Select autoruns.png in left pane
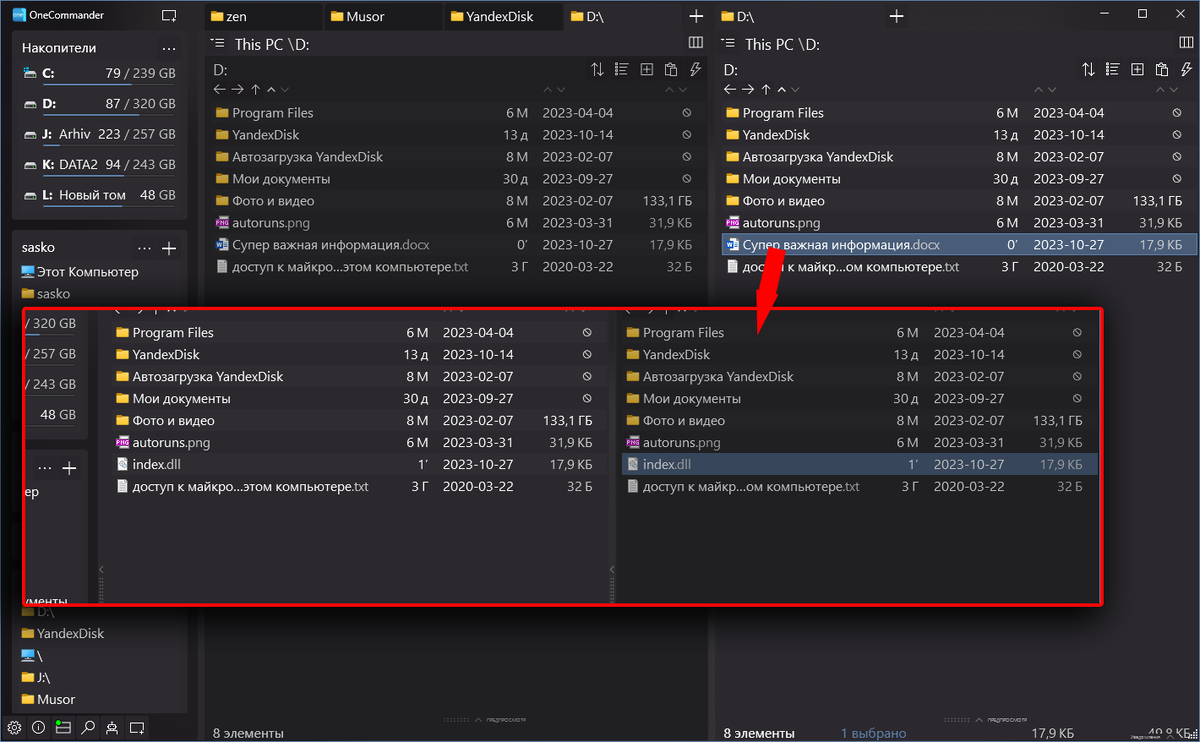 455,223
